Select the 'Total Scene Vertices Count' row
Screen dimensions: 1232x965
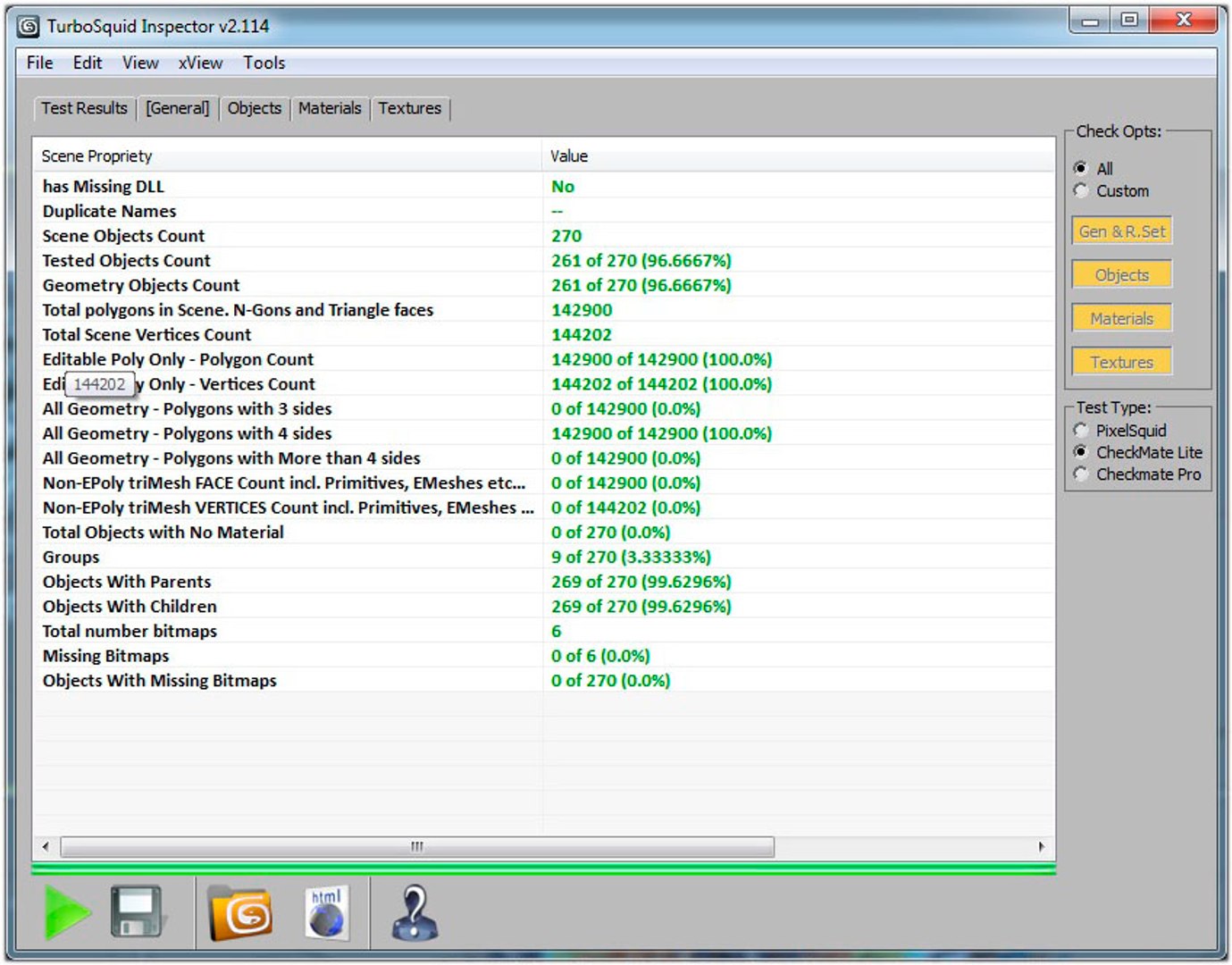tap(544, 334)
